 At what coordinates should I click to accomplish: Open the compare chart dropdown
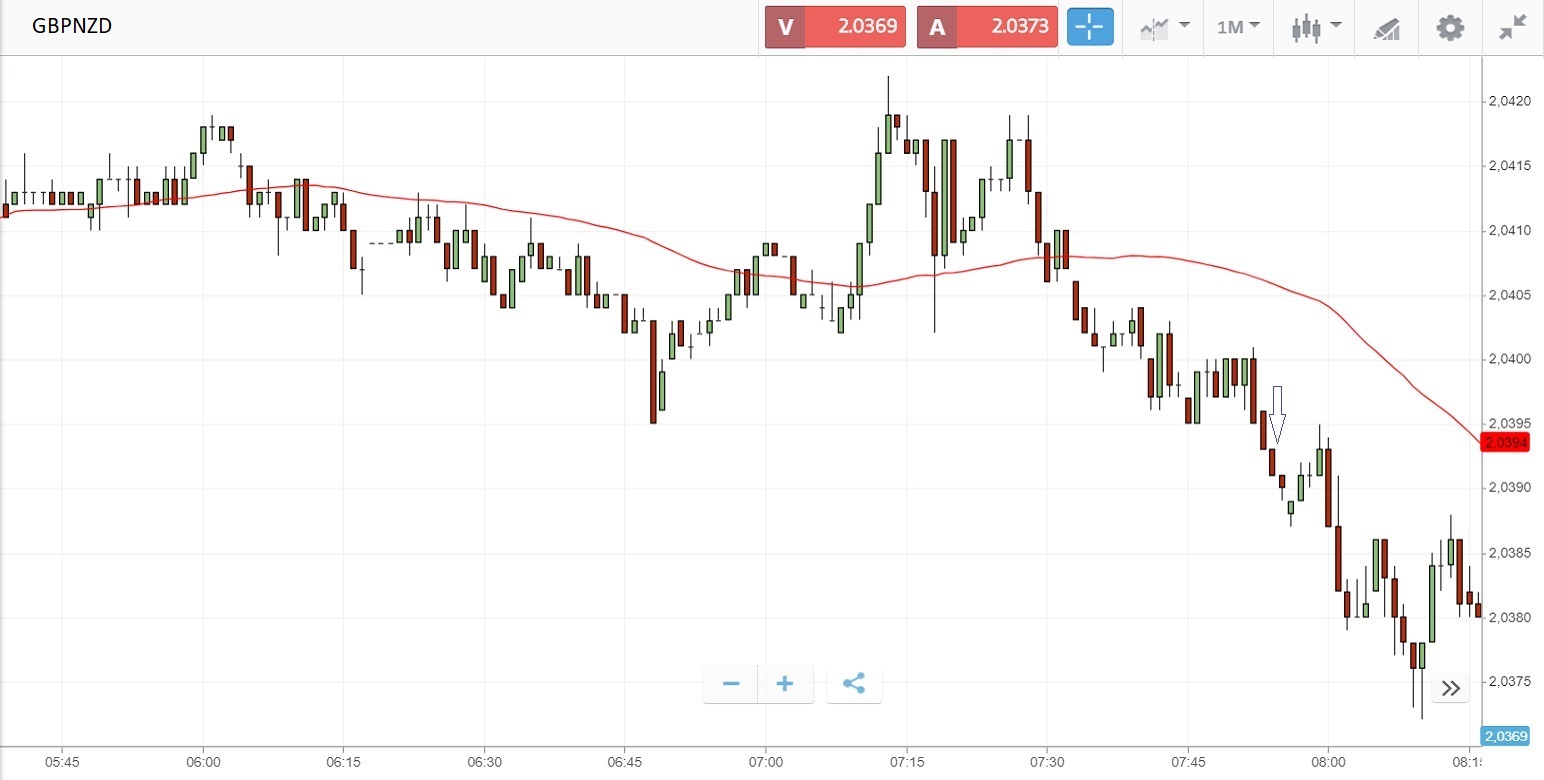tap(1164, 27)
